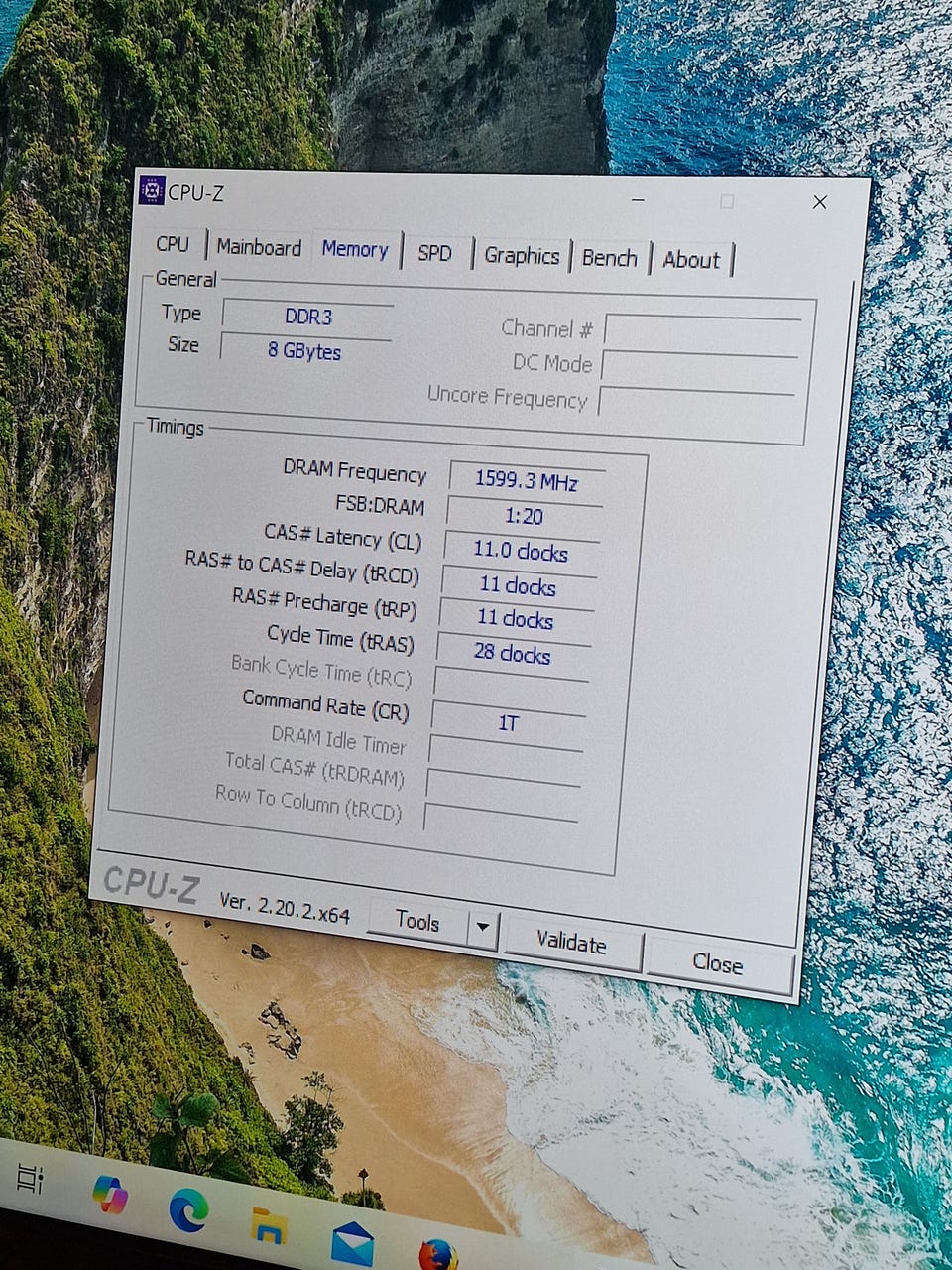Click the tRCD 11 clocks value
Viewport: 952px width, 1270px height.
[x=518, y=586]
